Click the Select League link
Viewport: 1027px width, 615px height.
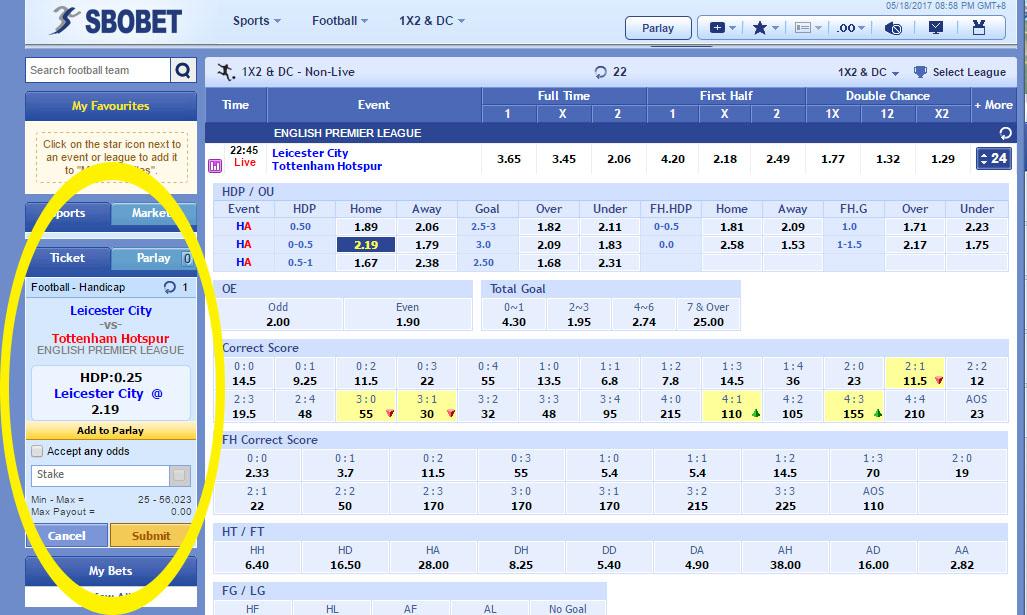point(969,72)
